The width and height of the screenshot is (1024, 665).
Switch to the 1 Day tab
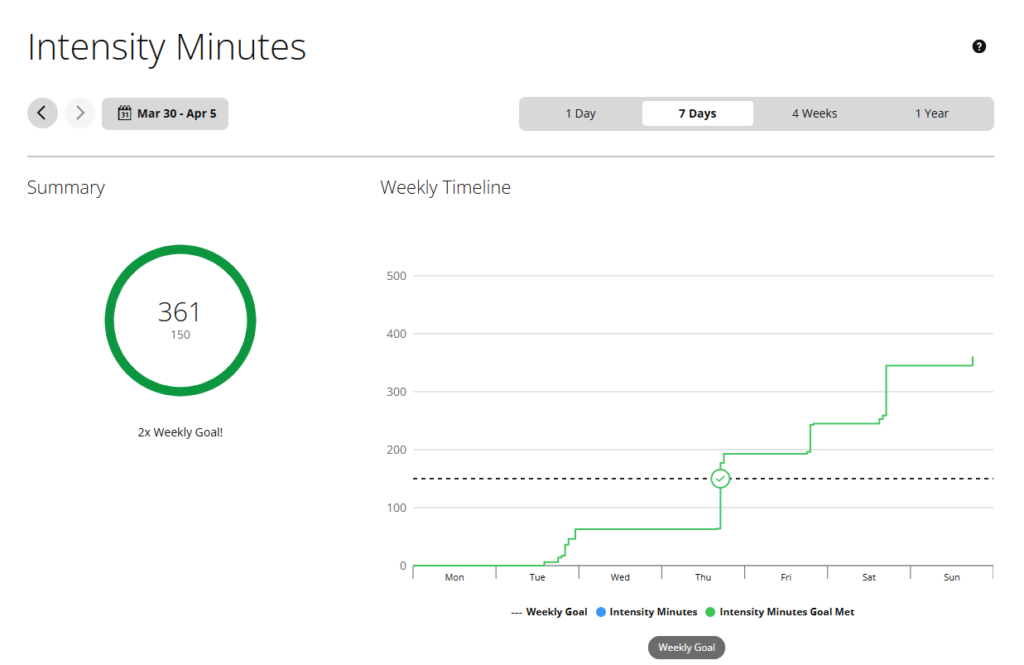(580, 113)
